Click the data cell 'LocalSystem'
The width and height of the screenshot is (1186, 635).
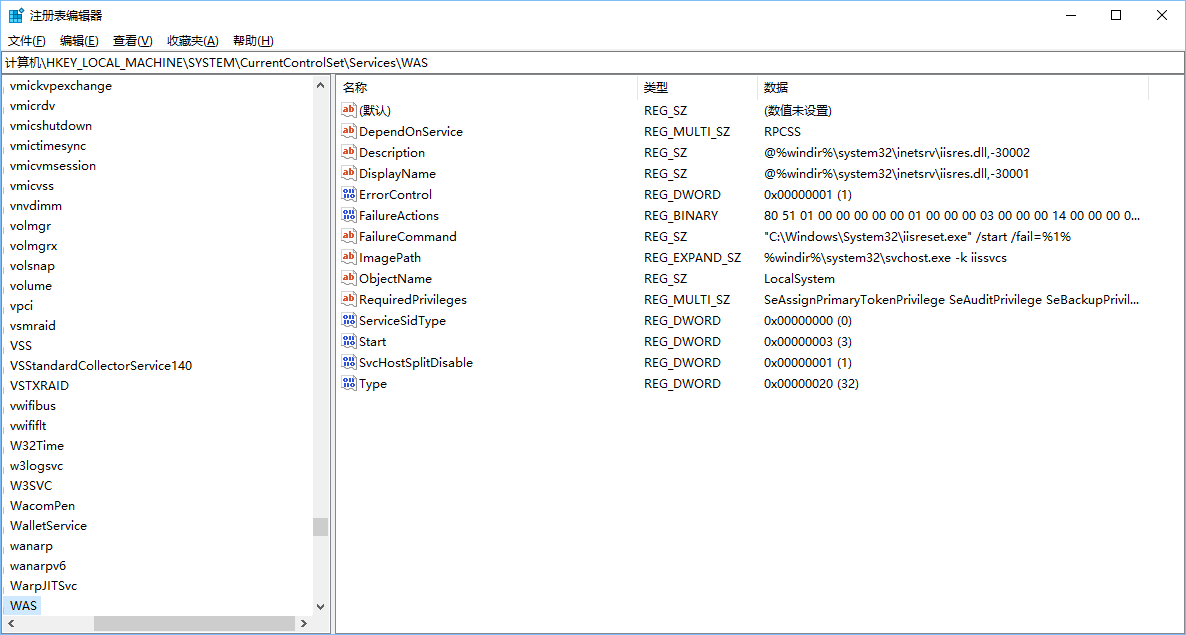click(799, 278)
